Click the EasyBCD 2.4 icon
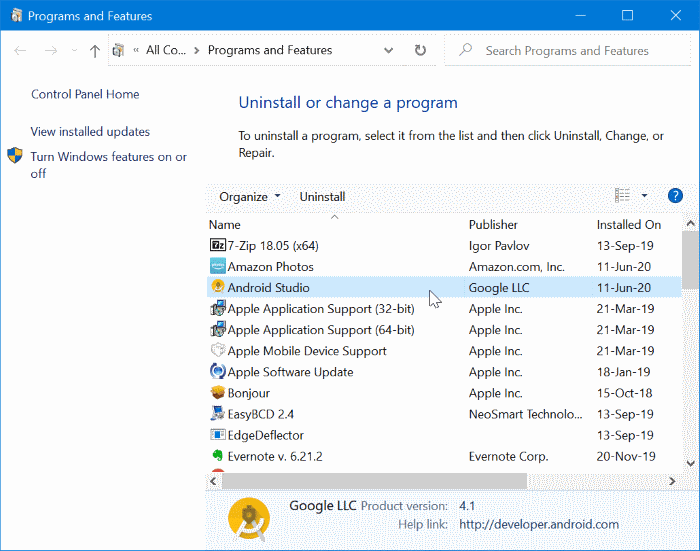Viewport: 700px width, 551px height. click(217, 413)
